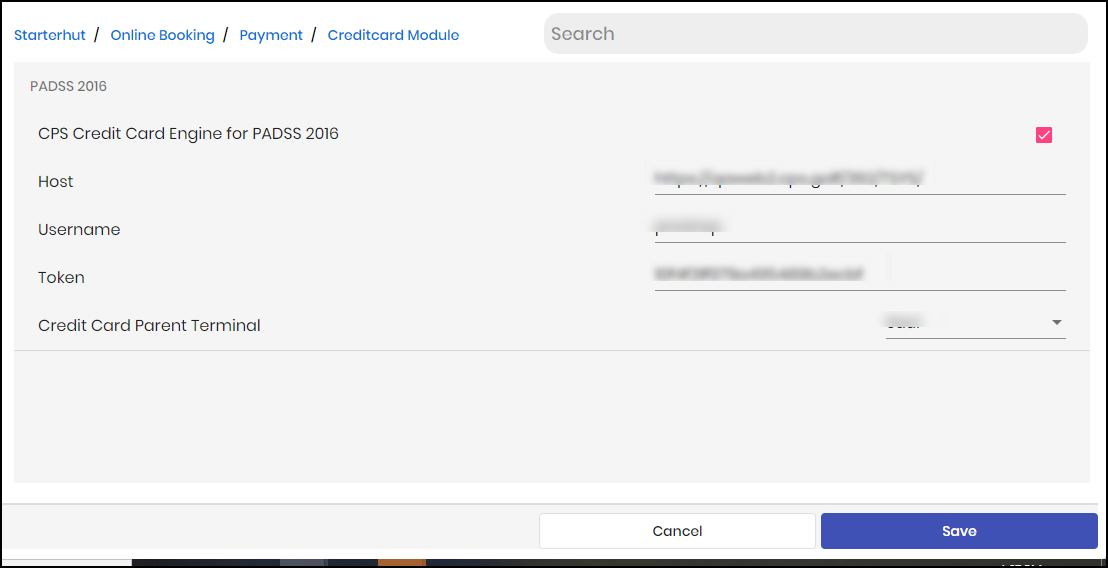The image size is (1108, 568).
Task: Click the Token label
Action: [61, 278]
